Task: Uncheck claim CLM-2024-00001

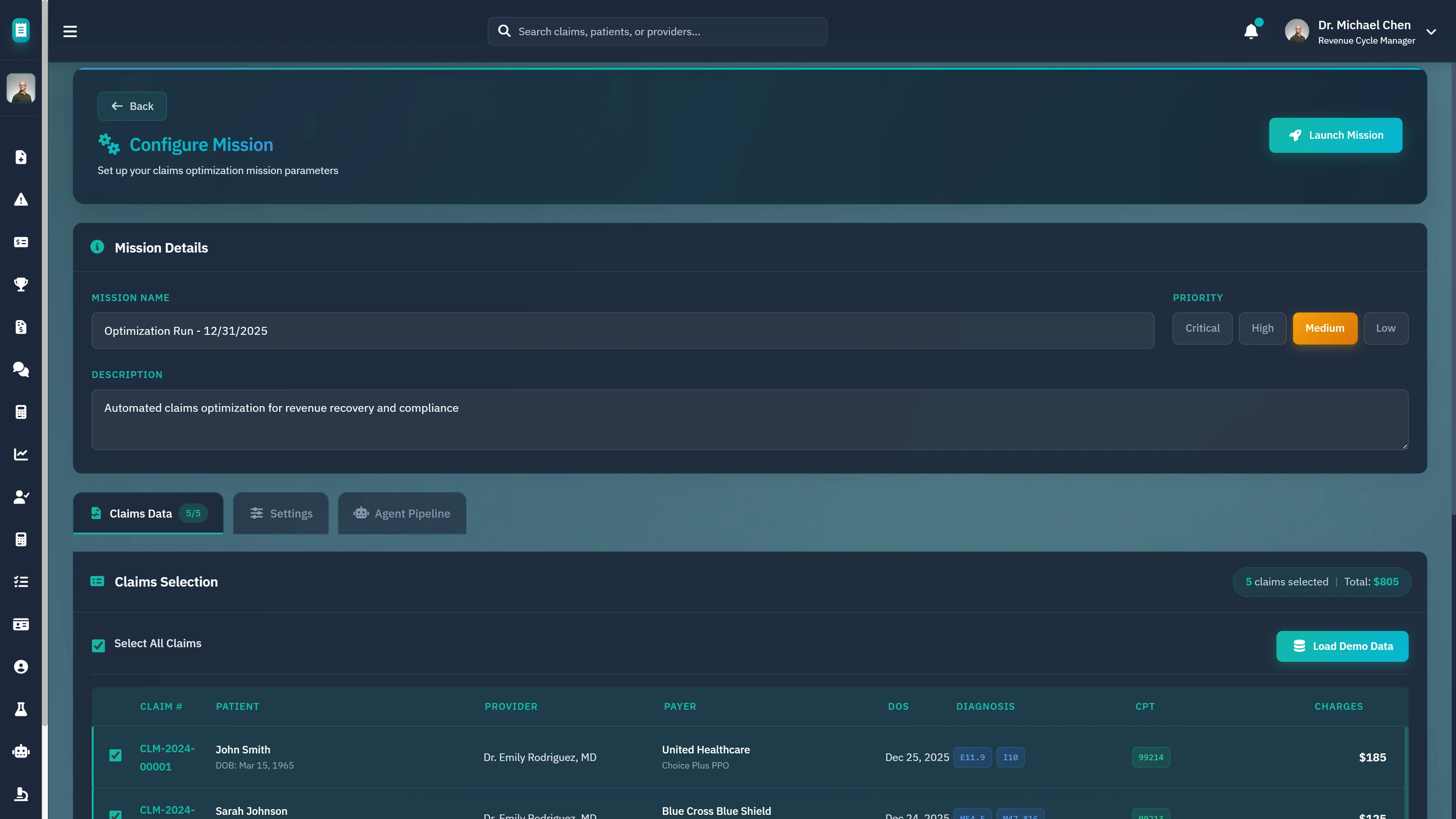Action: (115, 755)
